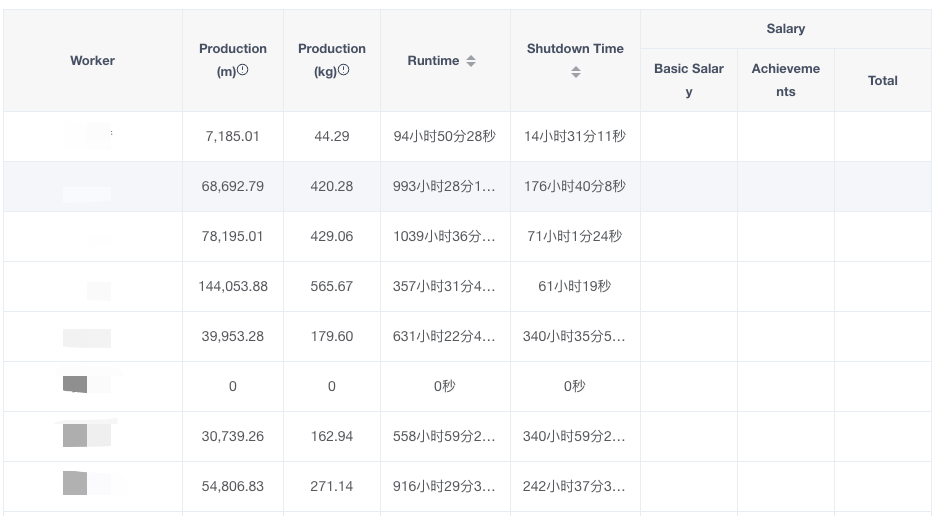Click shutdown time starting 340小时59分

click(575, 437)
